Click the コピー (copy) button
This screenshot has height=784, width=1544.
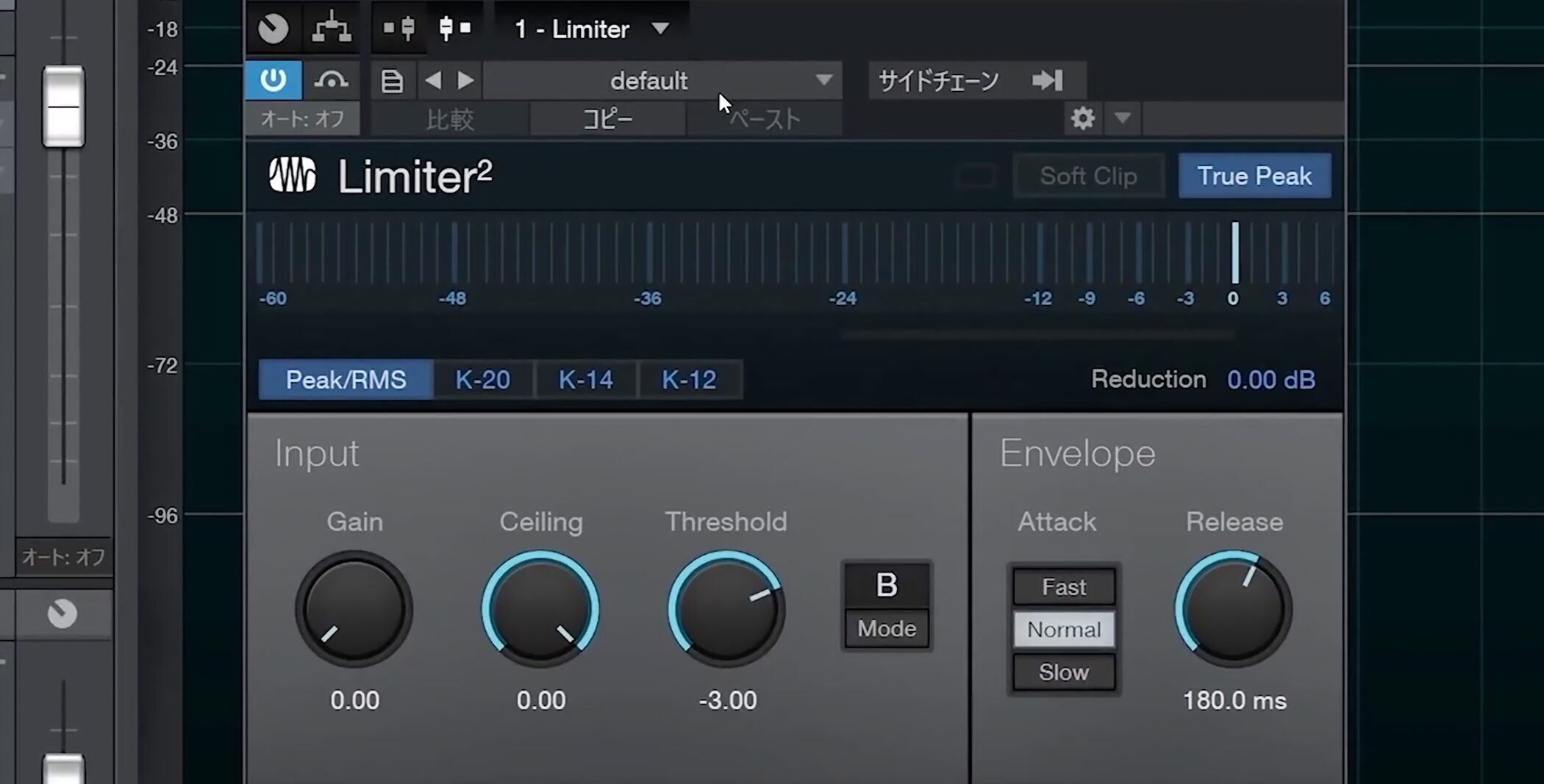[607, 119]
